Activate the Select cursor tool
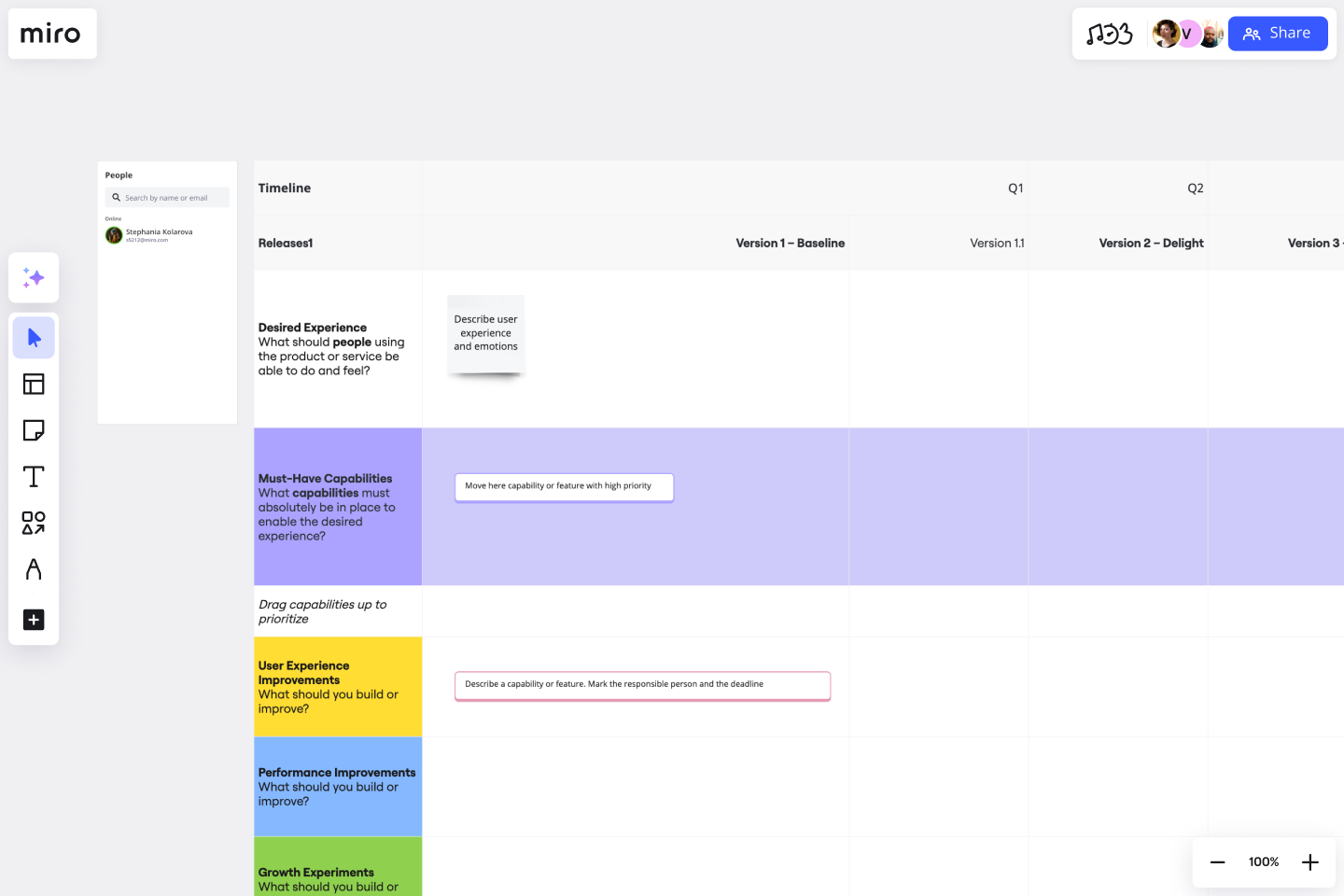The image size is (1344, 896). click(34, 337)
